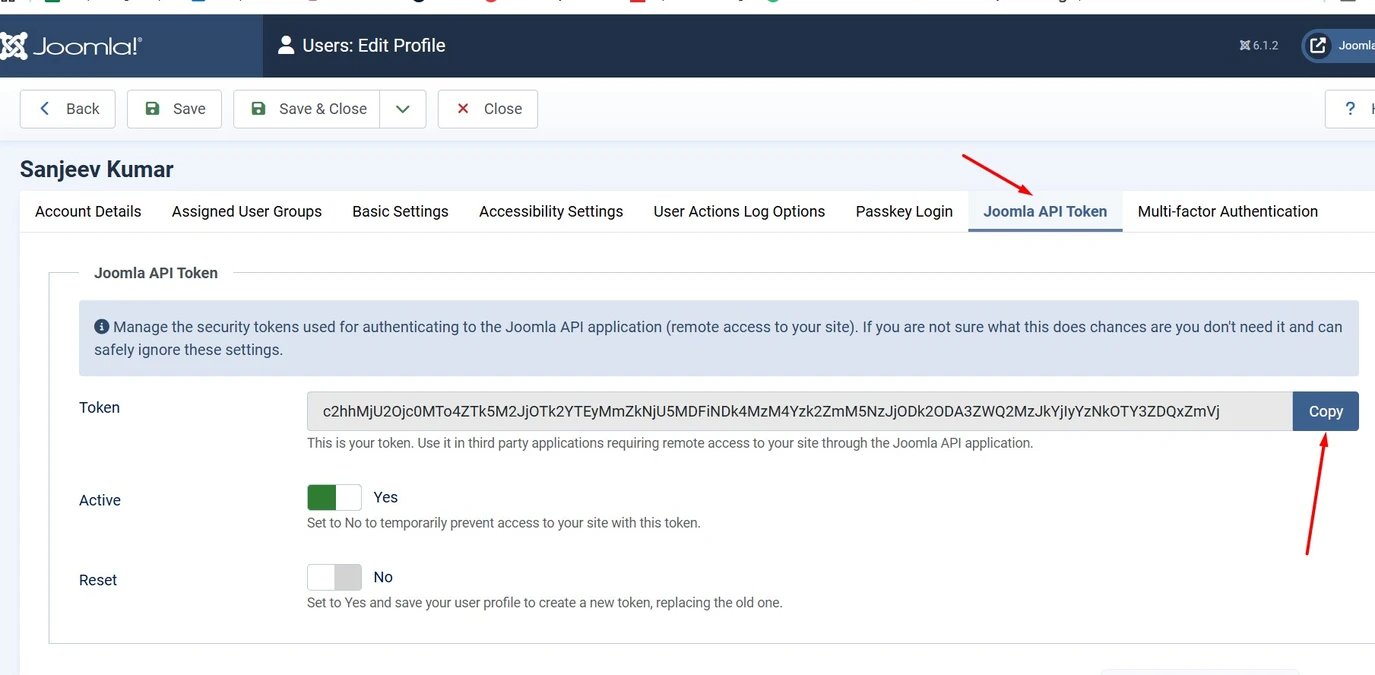Click the 'Users: Edit Profile' title
Image resolution: width=1375 pixels, height=675 pixels.
tap(374, 45)
